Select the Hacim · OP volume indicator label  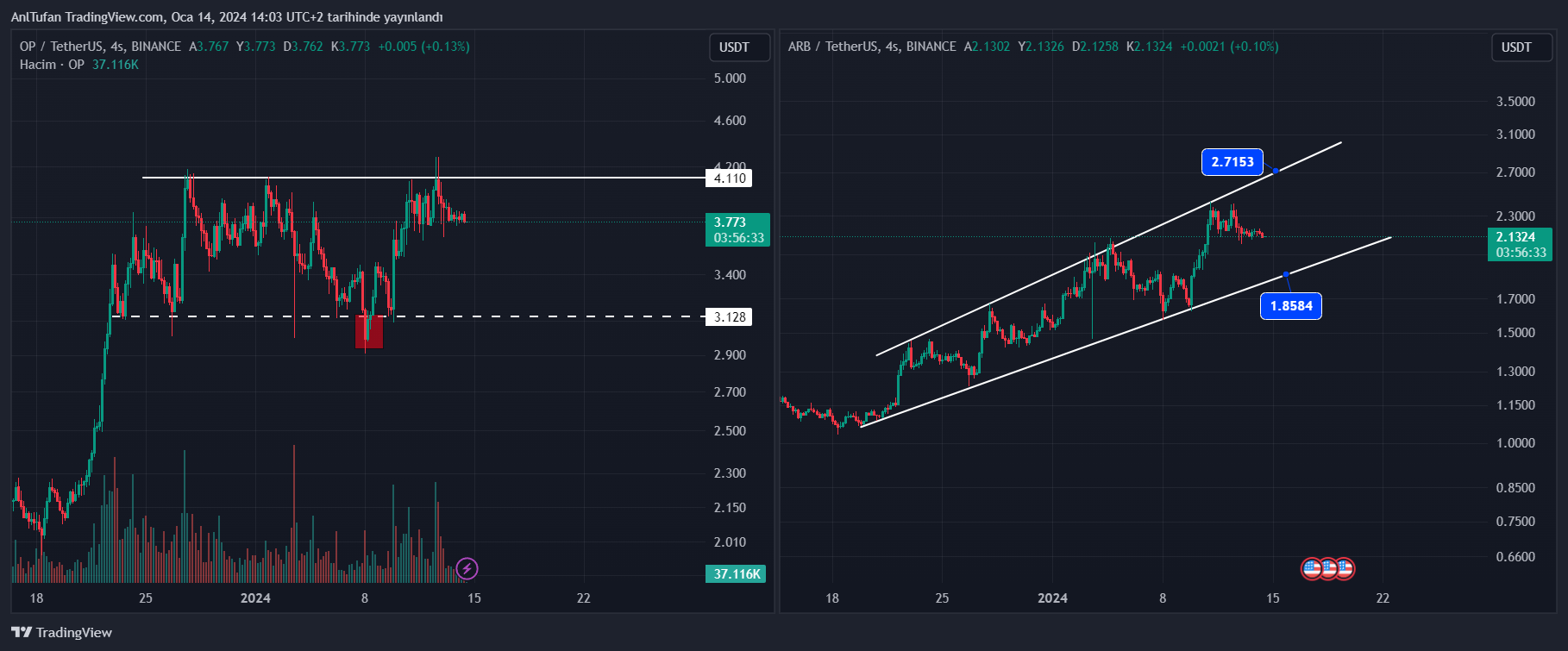coord(52,65)
